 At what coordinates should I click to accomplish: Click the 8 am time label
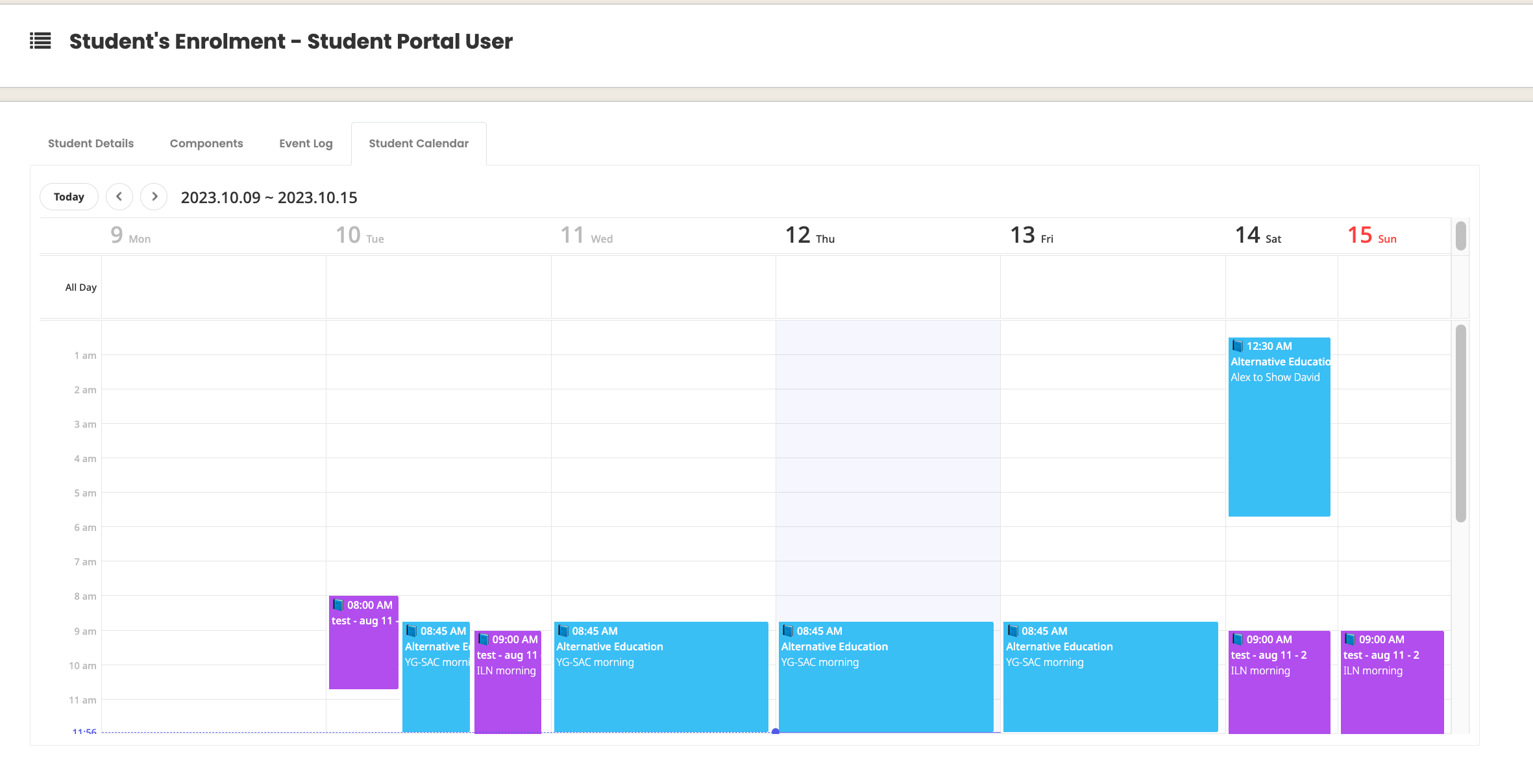coord(85,596)
